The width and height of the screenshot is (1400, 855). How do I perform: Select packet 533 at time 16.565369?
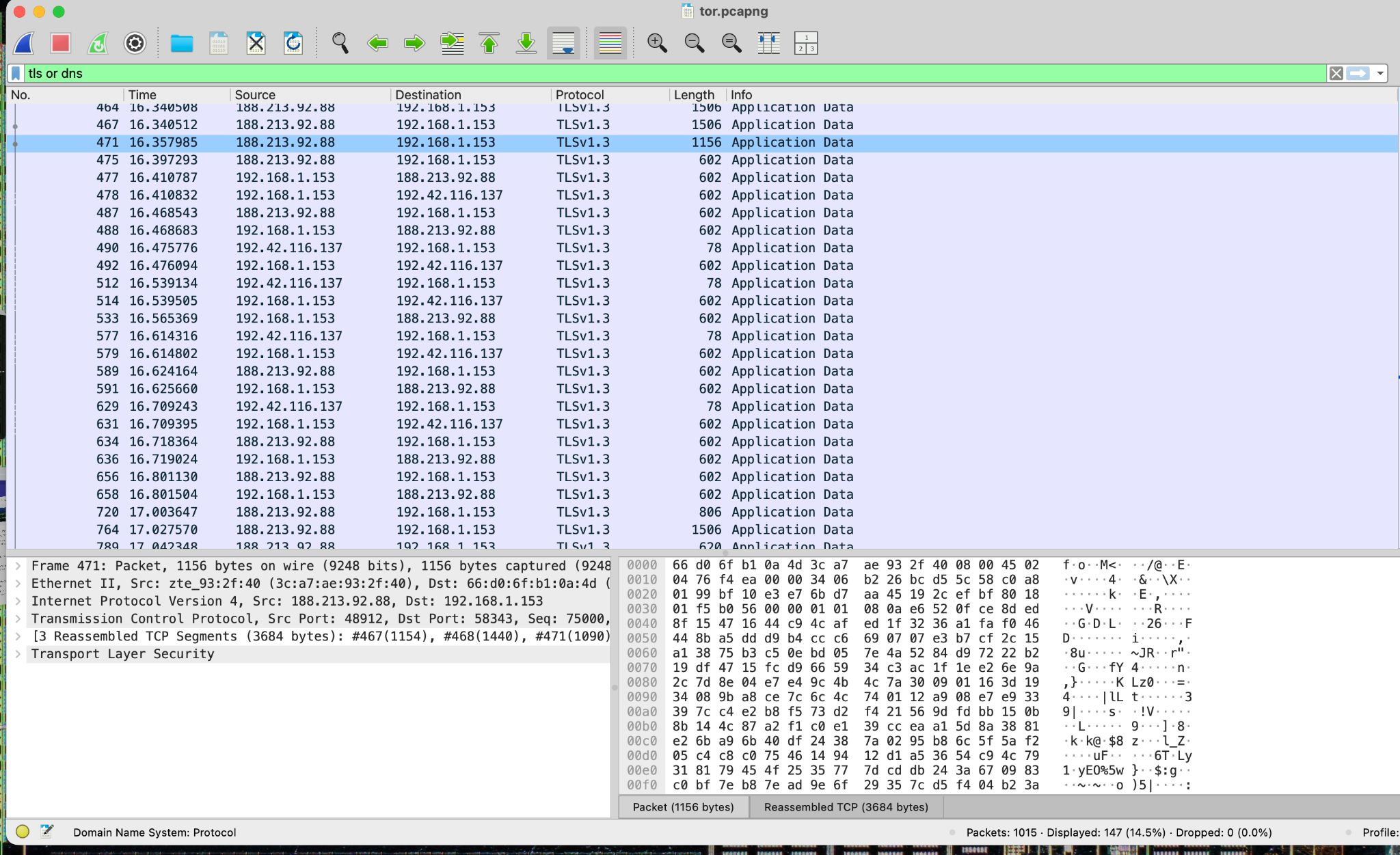(702, 318)
